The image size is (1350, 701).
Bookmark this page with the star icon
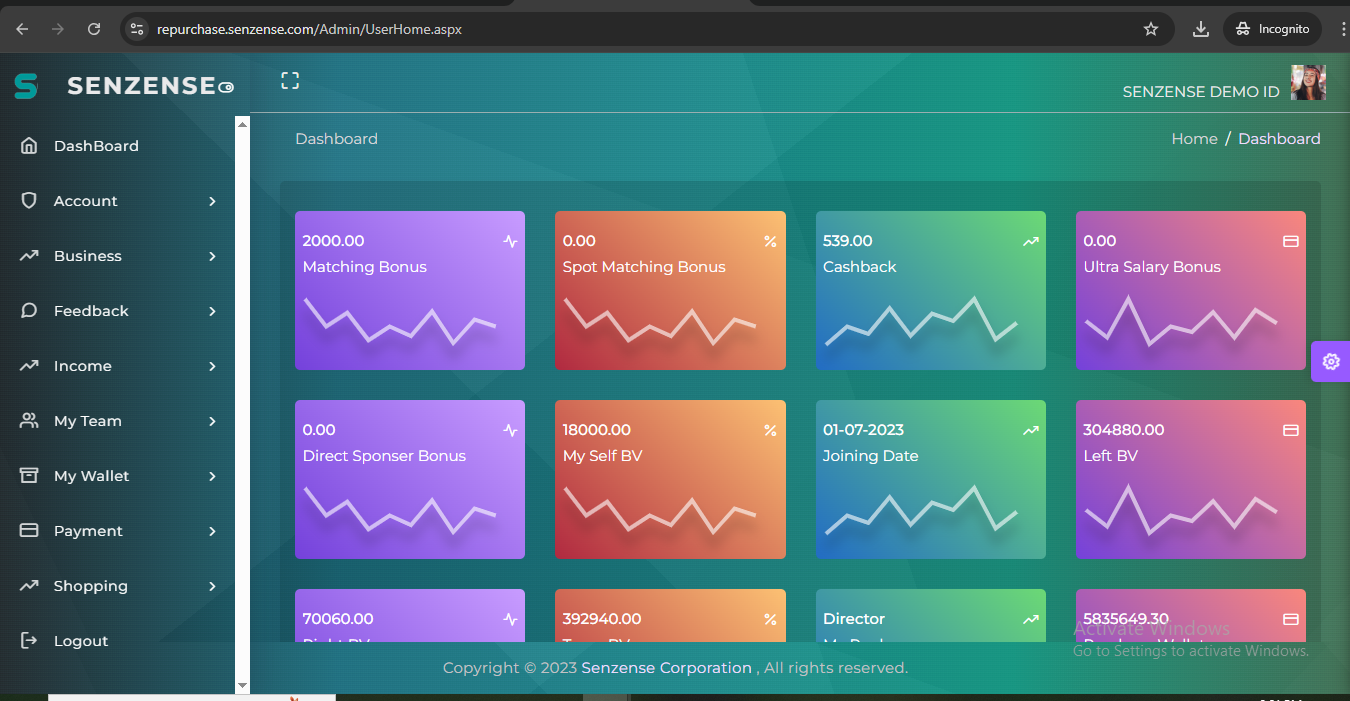pyautogui.click(x=1151, y=29)
